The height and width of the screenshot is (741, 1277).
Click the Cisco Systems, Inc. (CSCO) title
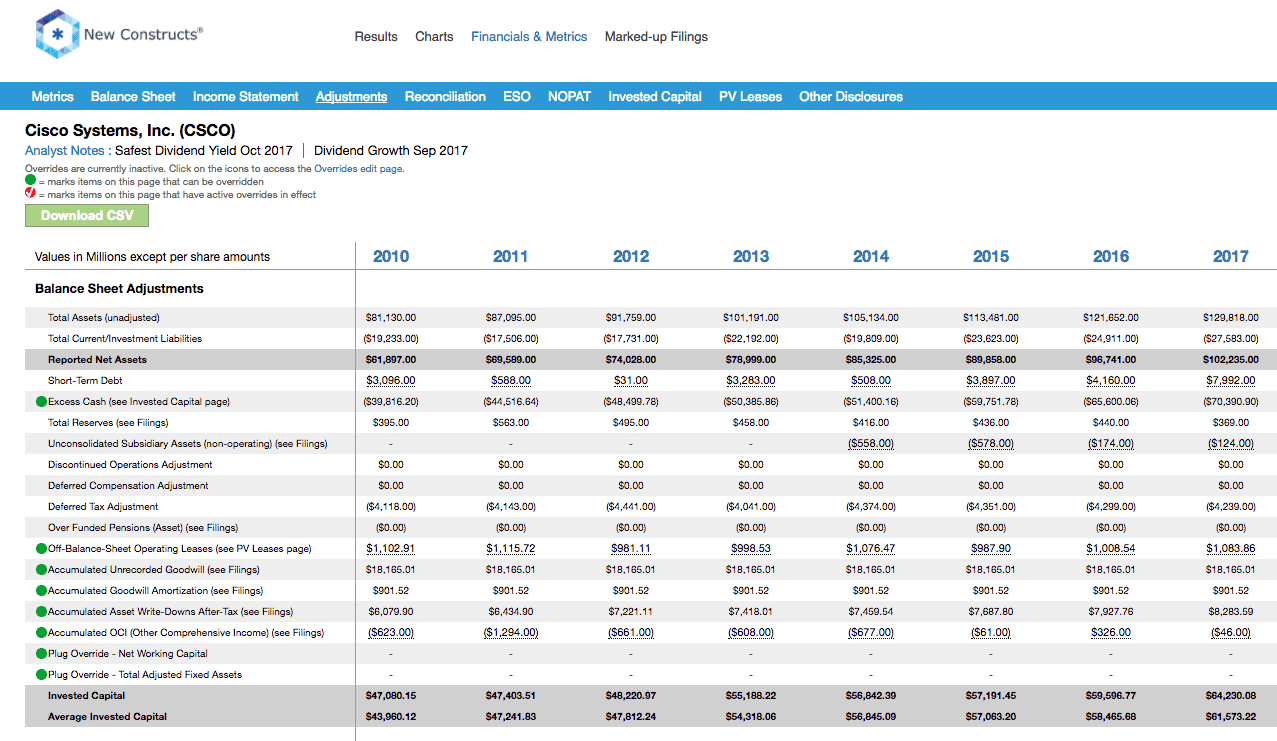point(130,131)
